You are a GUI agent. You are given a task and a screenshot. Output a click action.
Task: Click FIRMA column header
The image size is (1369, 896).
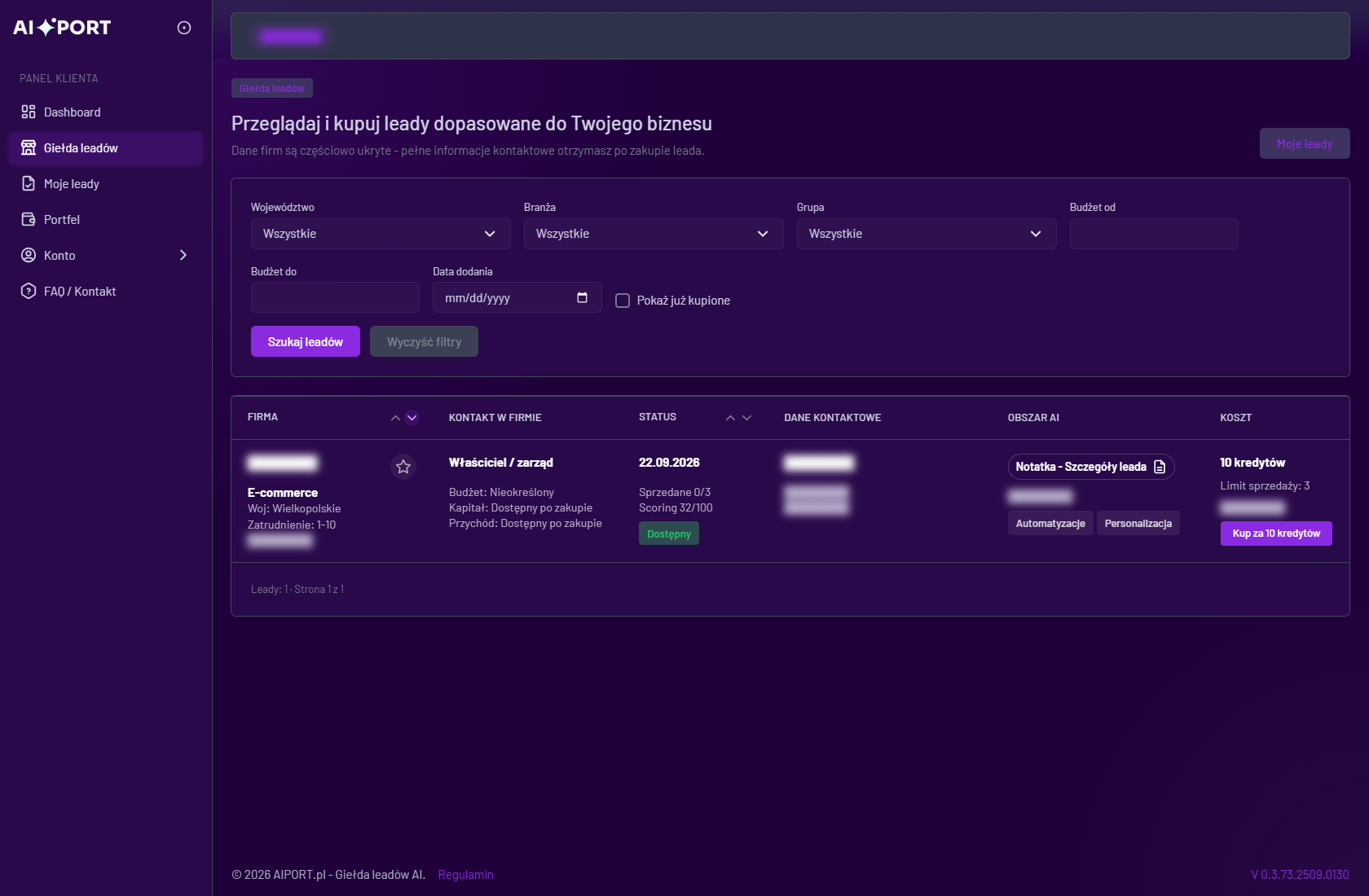[262, 416]
